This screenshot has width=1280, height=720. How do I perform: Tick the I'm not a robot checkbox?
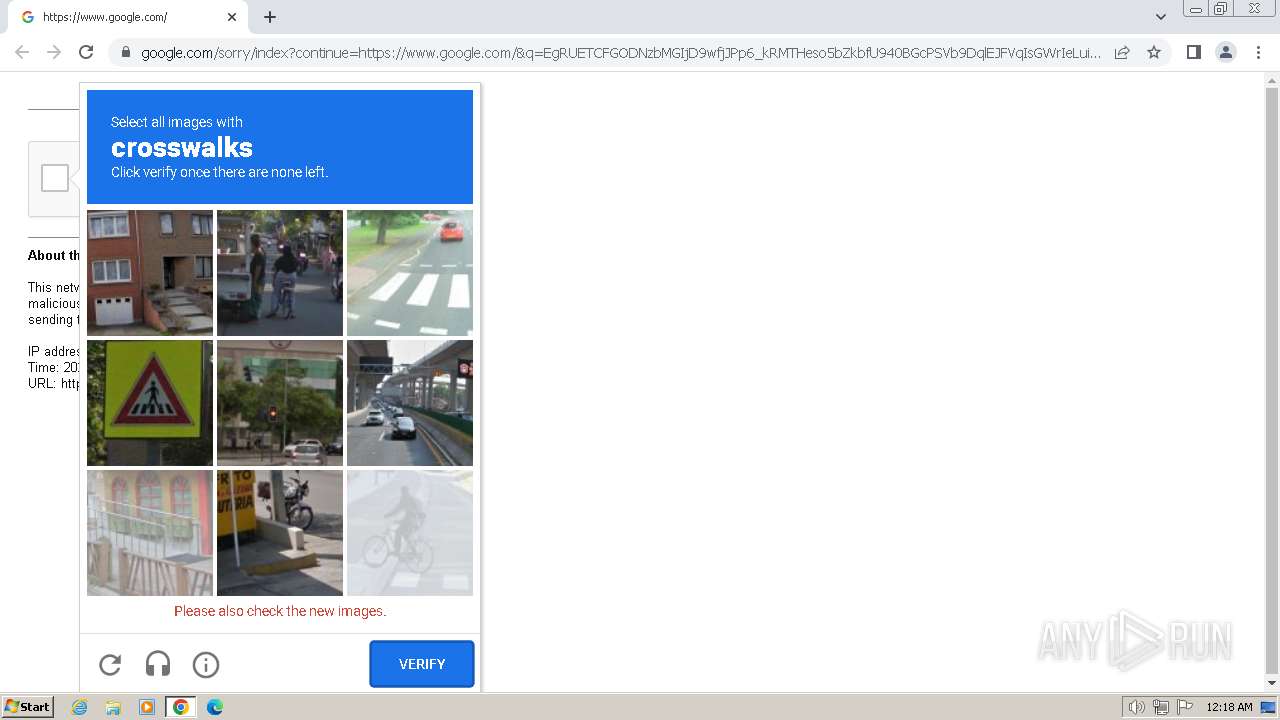pos(55,178)
